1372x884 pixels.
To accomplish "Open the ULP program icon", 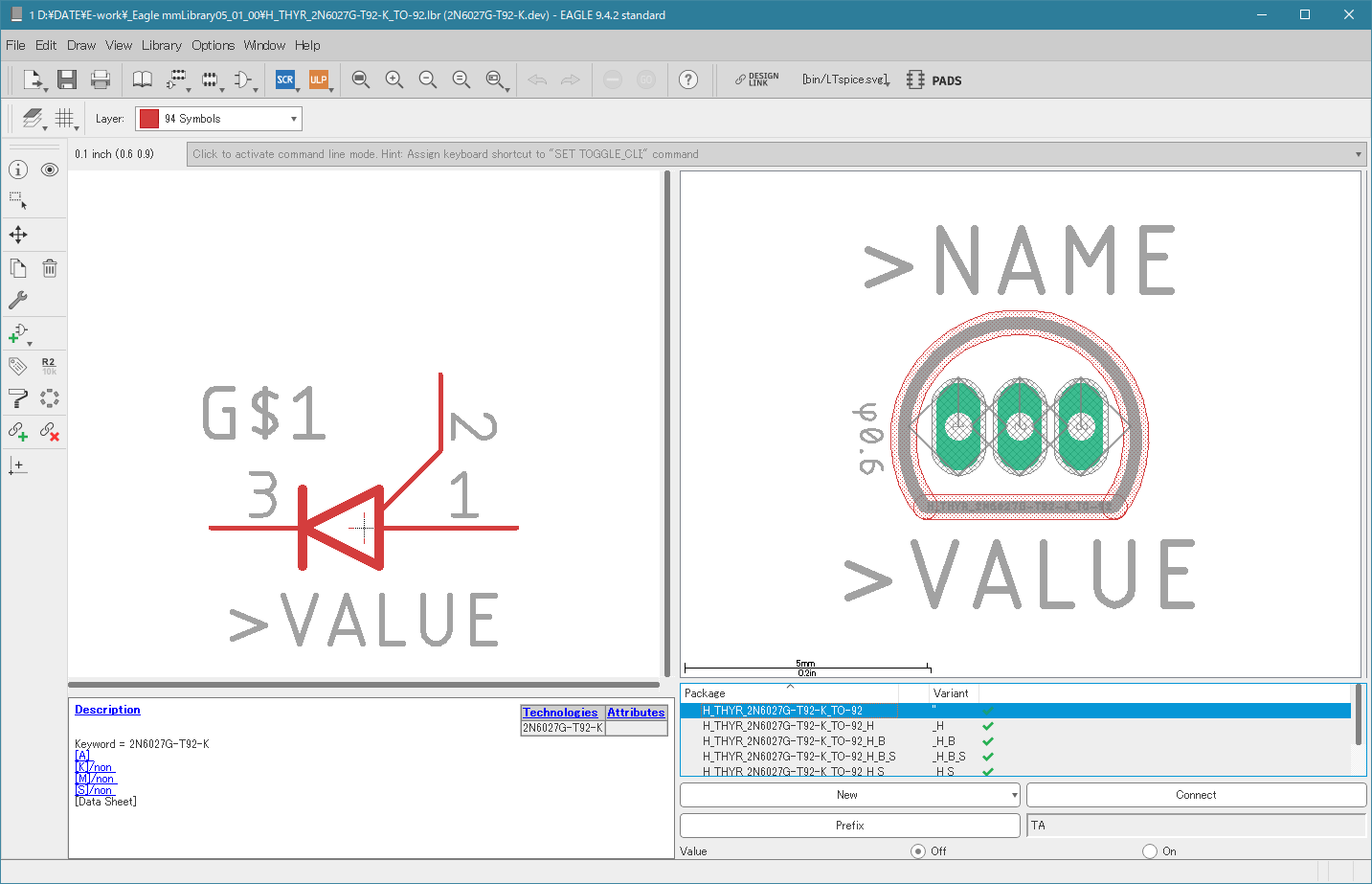I will click(x=318, y=79).
